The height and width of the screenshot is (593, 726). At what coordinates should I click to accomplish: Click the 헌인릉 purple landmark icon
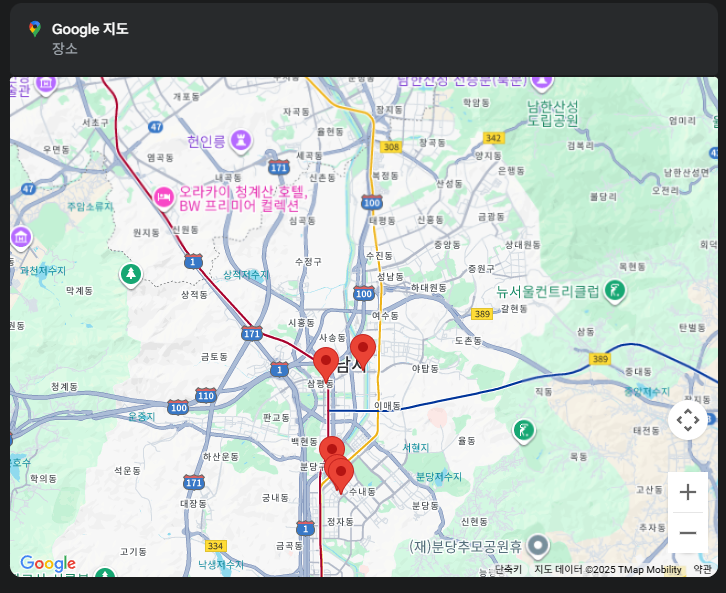point(241,139)
